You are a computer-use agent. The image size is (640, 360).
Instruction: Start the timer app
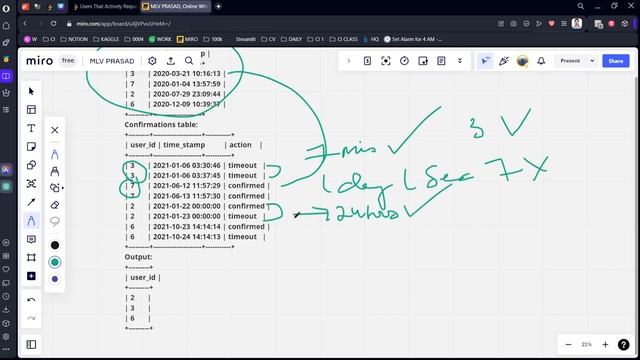click(x=404, y=61)
